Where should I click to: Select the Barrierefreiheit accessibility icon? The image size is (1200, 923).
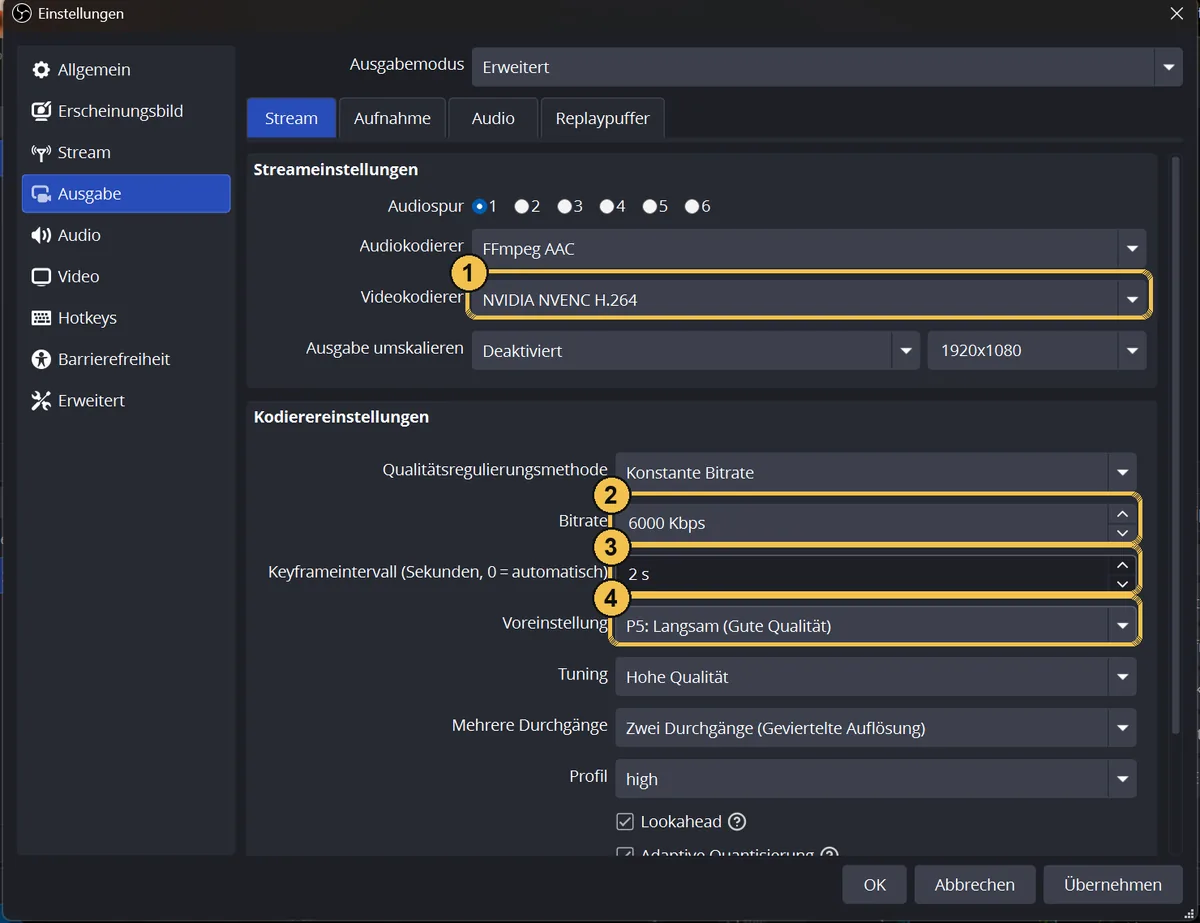click(x=41, y=359)
